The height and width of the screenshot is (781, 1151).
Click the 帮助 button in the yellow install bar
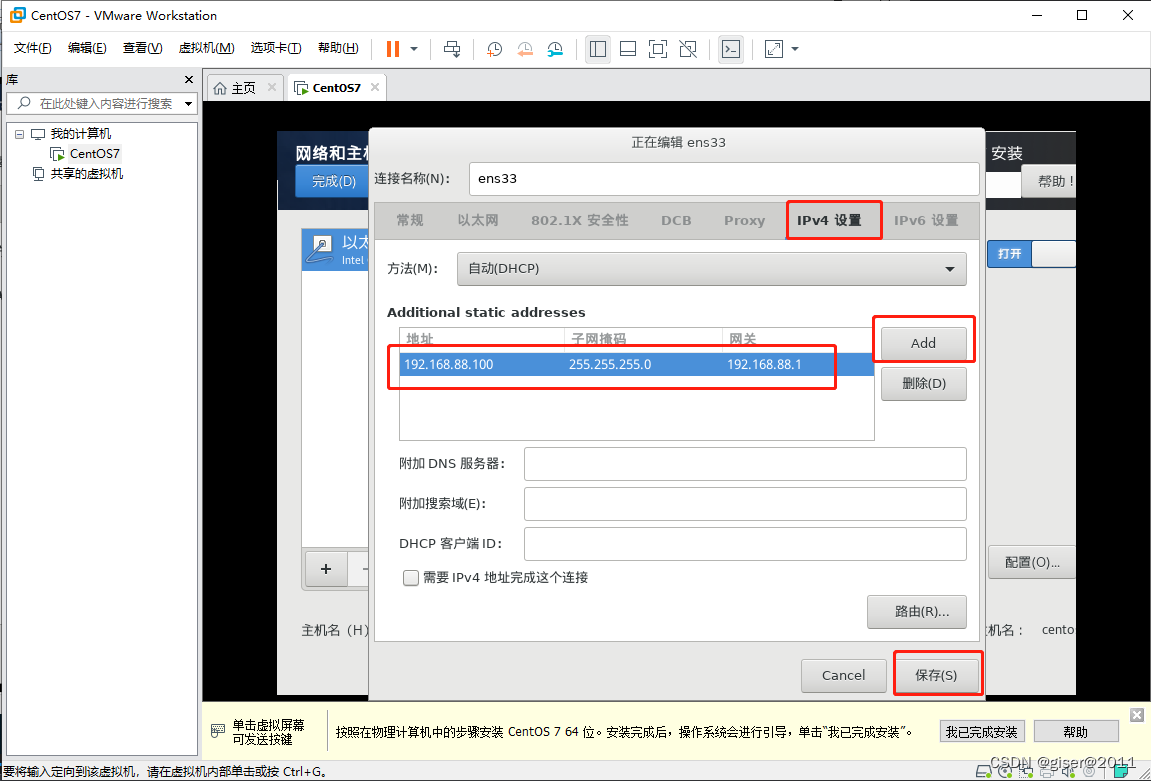pos(1075,732)
